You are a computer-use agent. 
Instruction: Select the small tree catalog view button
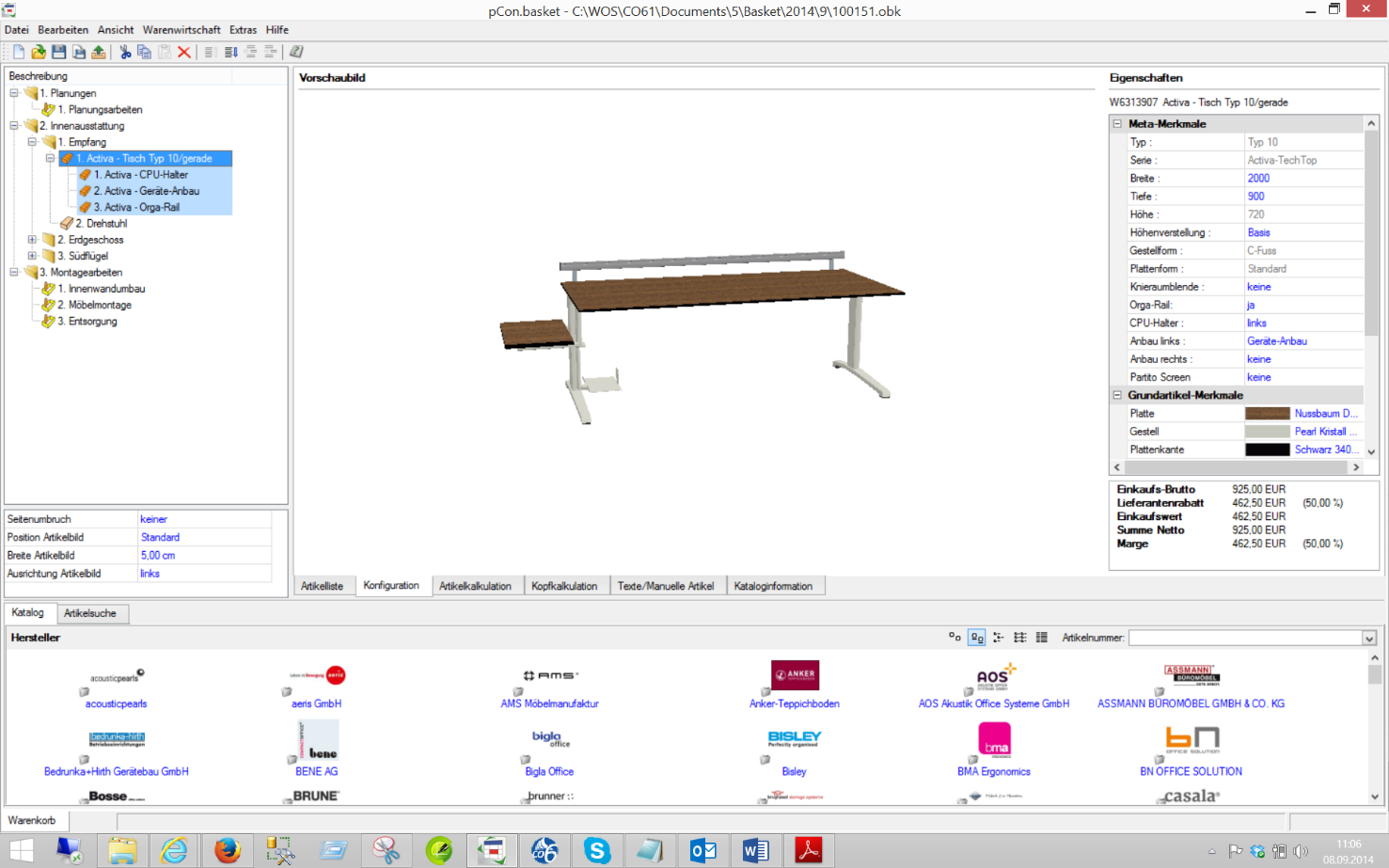[998, 638]
